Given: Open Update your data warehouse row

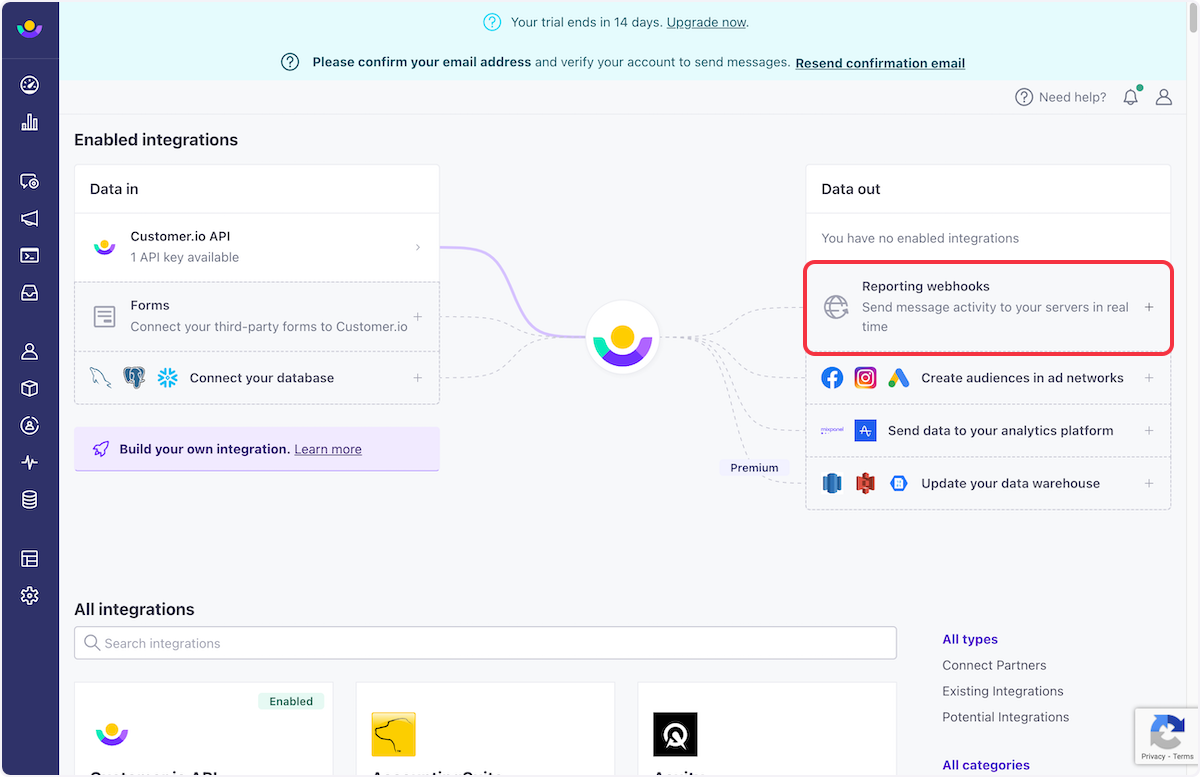Looking at the screenshot, I should coord(988,483).
